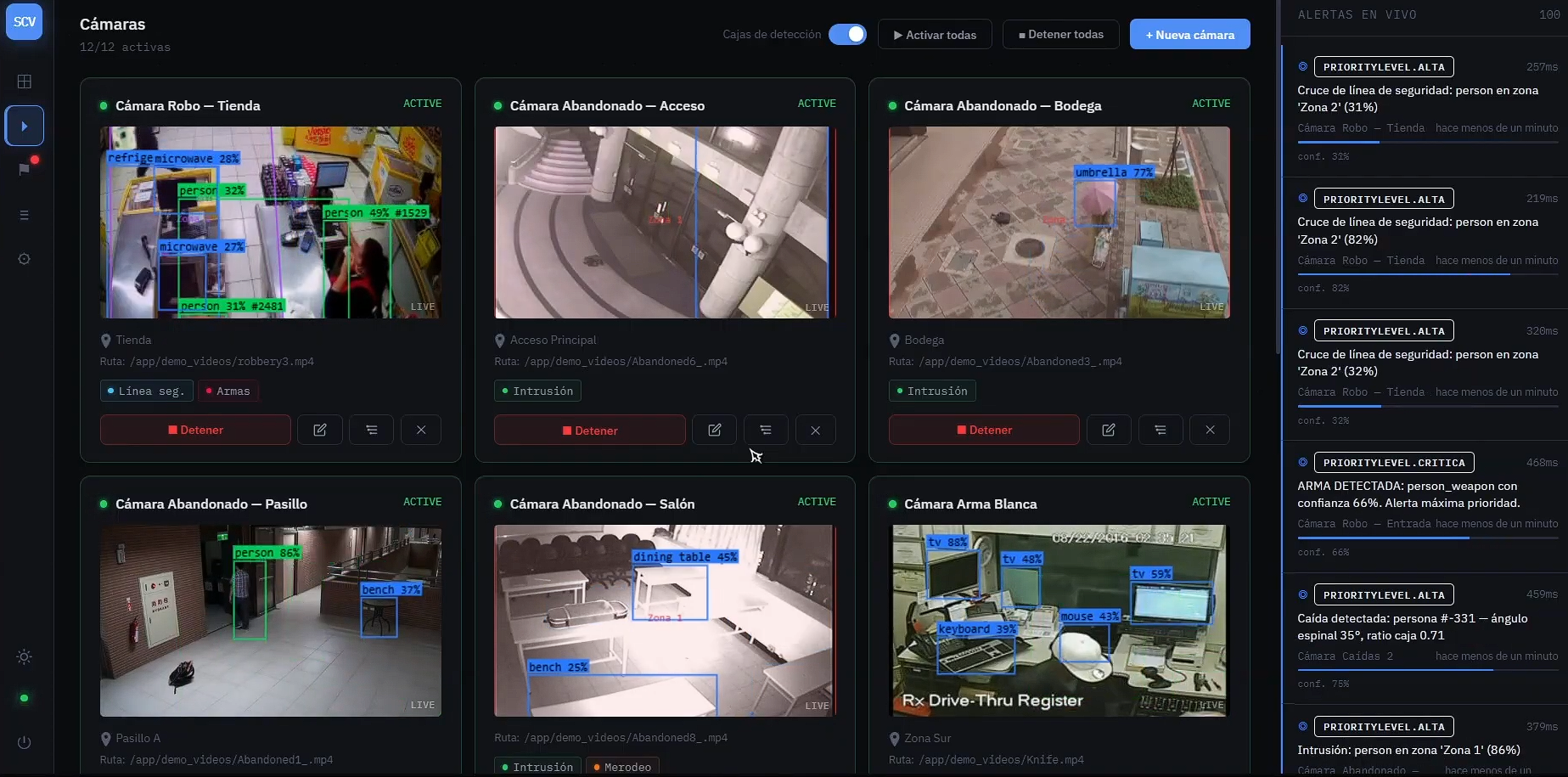Click the SCV app logo

coord(25,22)
